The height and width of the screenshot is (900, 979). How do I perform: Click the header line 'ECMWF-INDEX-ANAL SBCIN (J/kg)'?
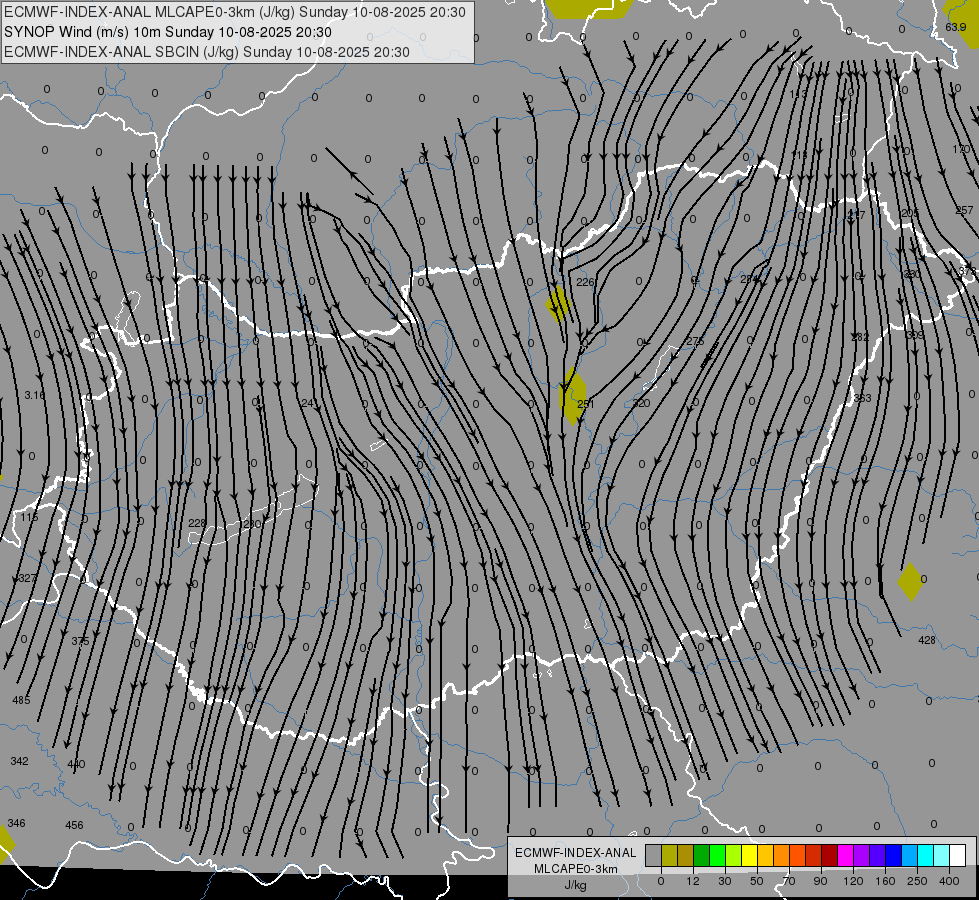[x=121, y=52]
